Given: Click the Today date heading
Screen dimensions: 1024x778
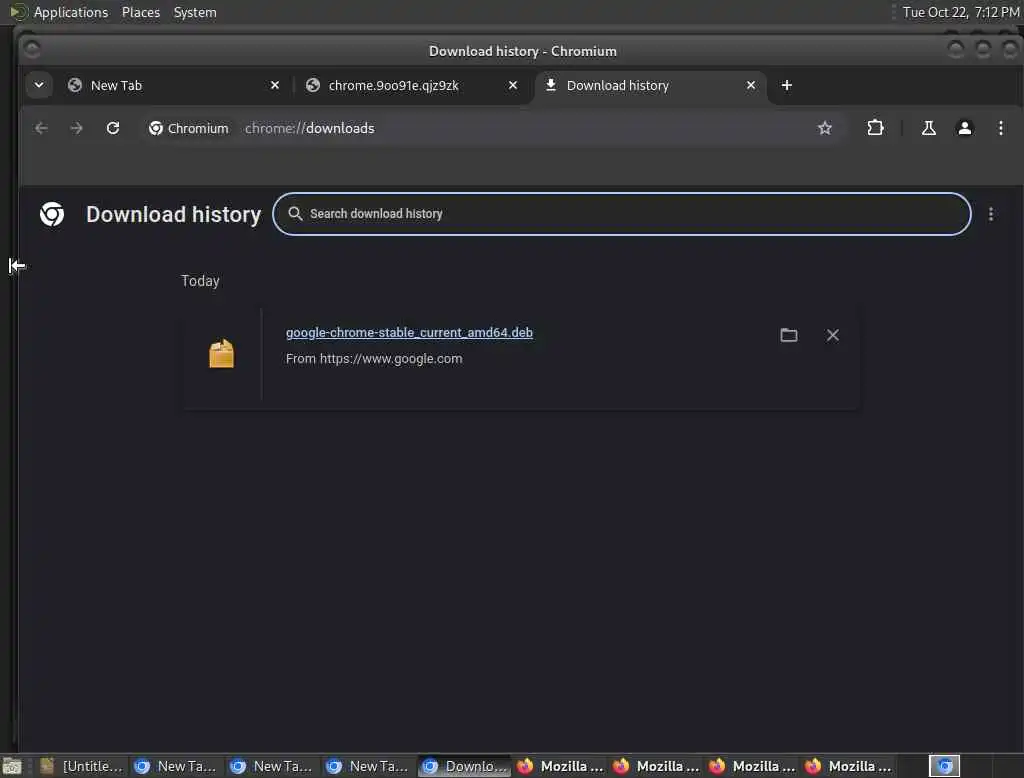Looking at the screenshot, I should [200, 281].
